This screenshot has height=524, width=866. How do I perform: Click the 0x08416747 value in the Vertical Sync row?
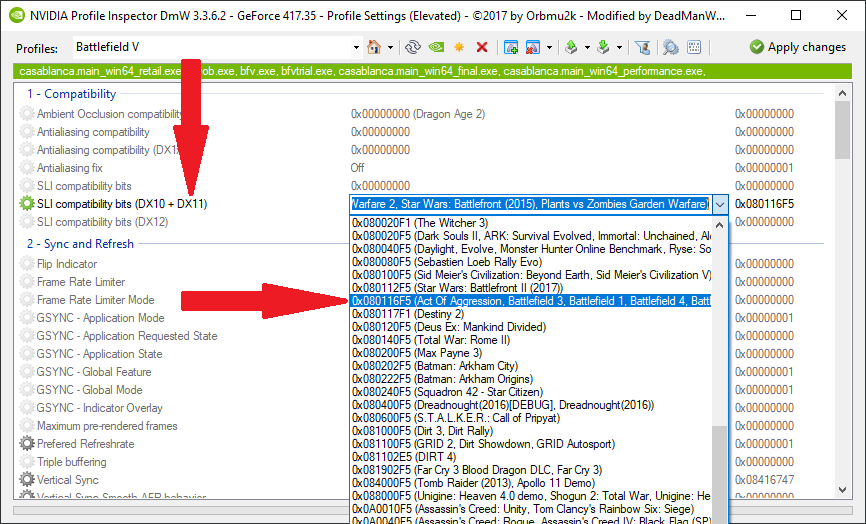(764, 480)
